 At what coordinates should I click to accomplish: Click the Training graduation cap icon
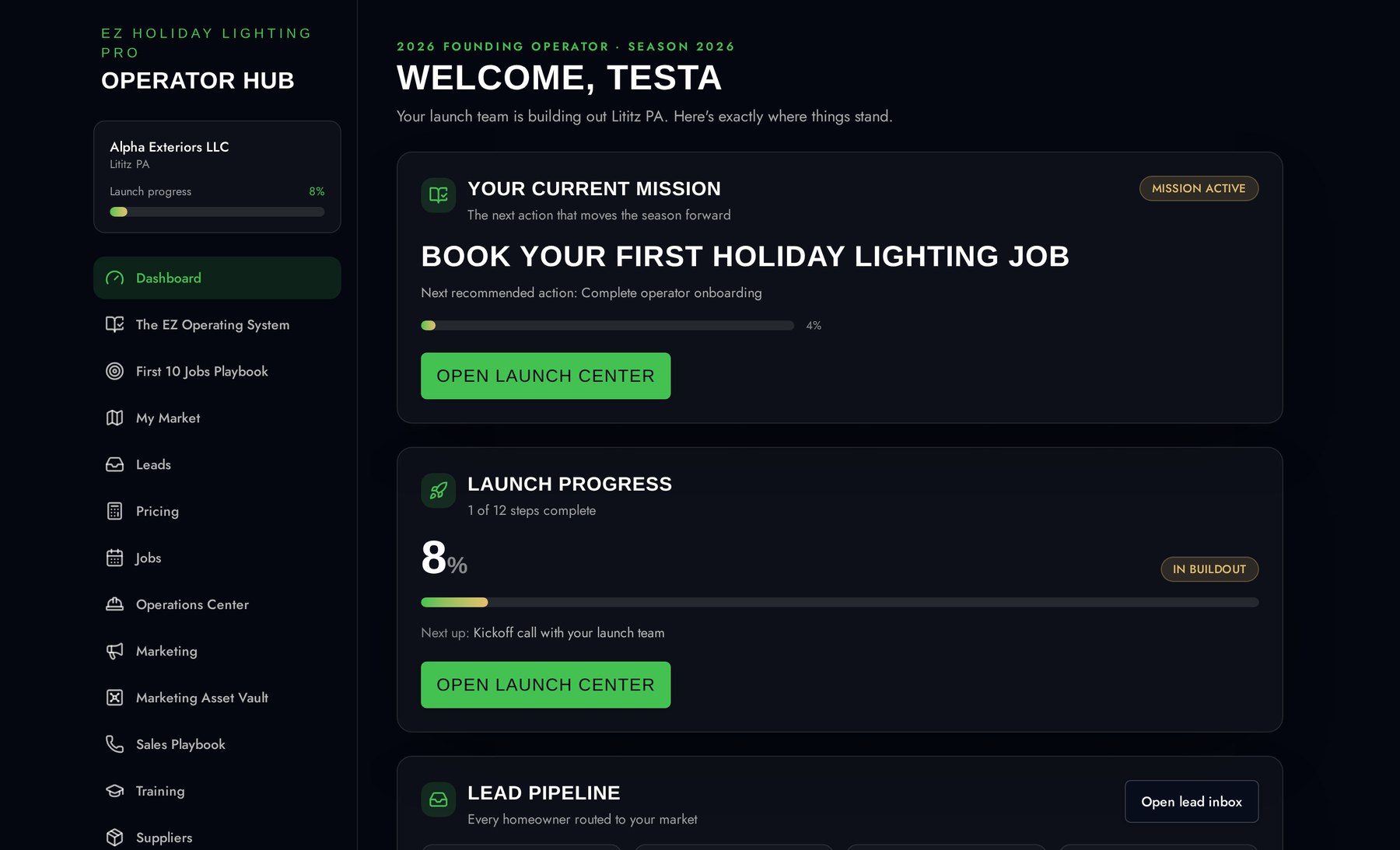(x=115, y=791)
